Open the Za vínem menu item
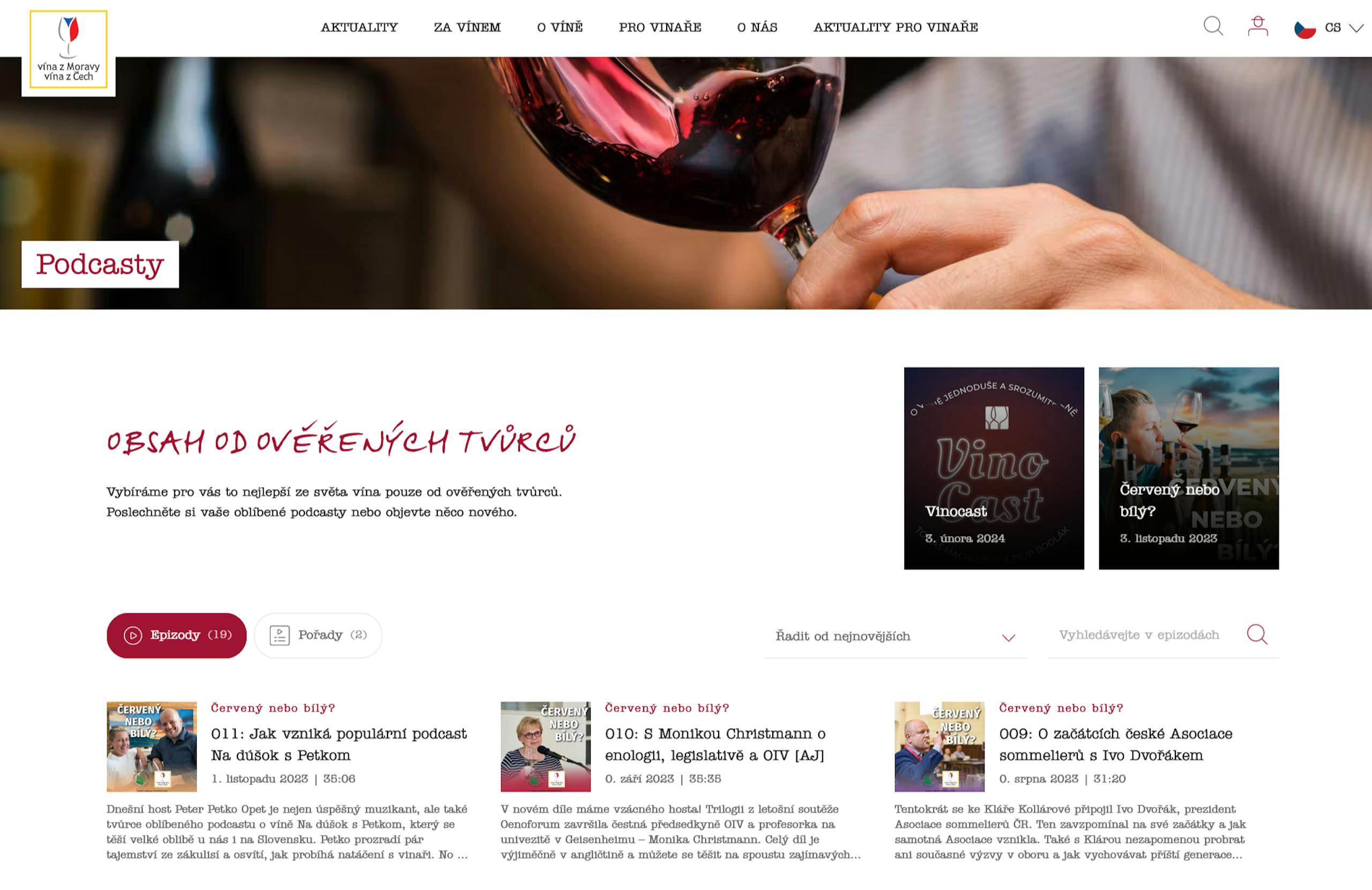This screenshot has height=890, width=1372. tap(467, 27)
